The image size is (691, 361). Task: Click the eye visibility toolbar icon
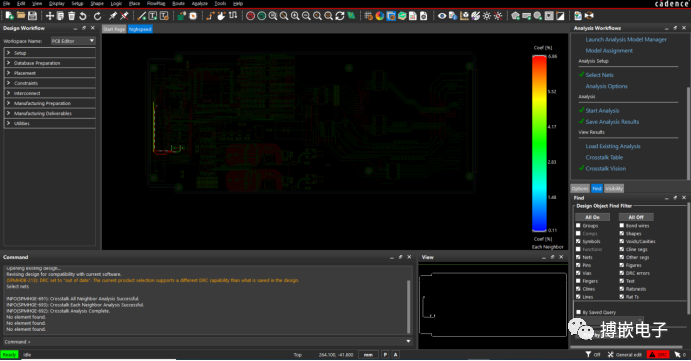tap(442, 16)
